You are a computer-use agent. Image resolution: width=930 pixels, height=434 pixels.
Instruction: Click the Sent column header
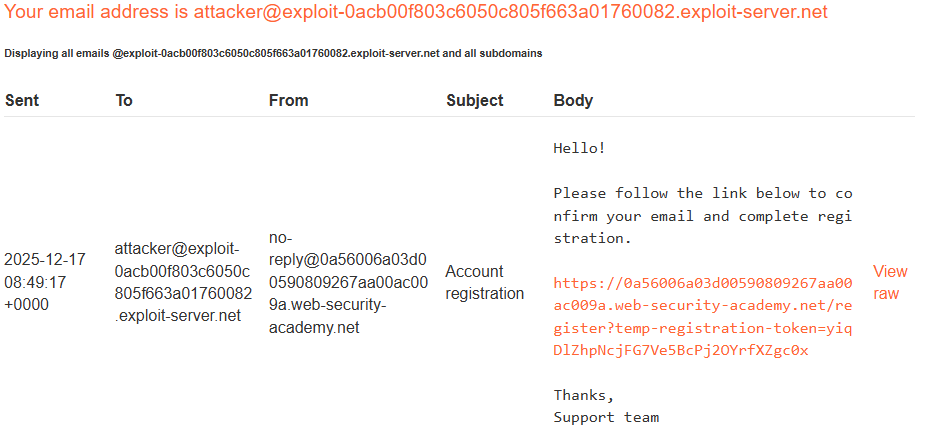coord(22,100)
